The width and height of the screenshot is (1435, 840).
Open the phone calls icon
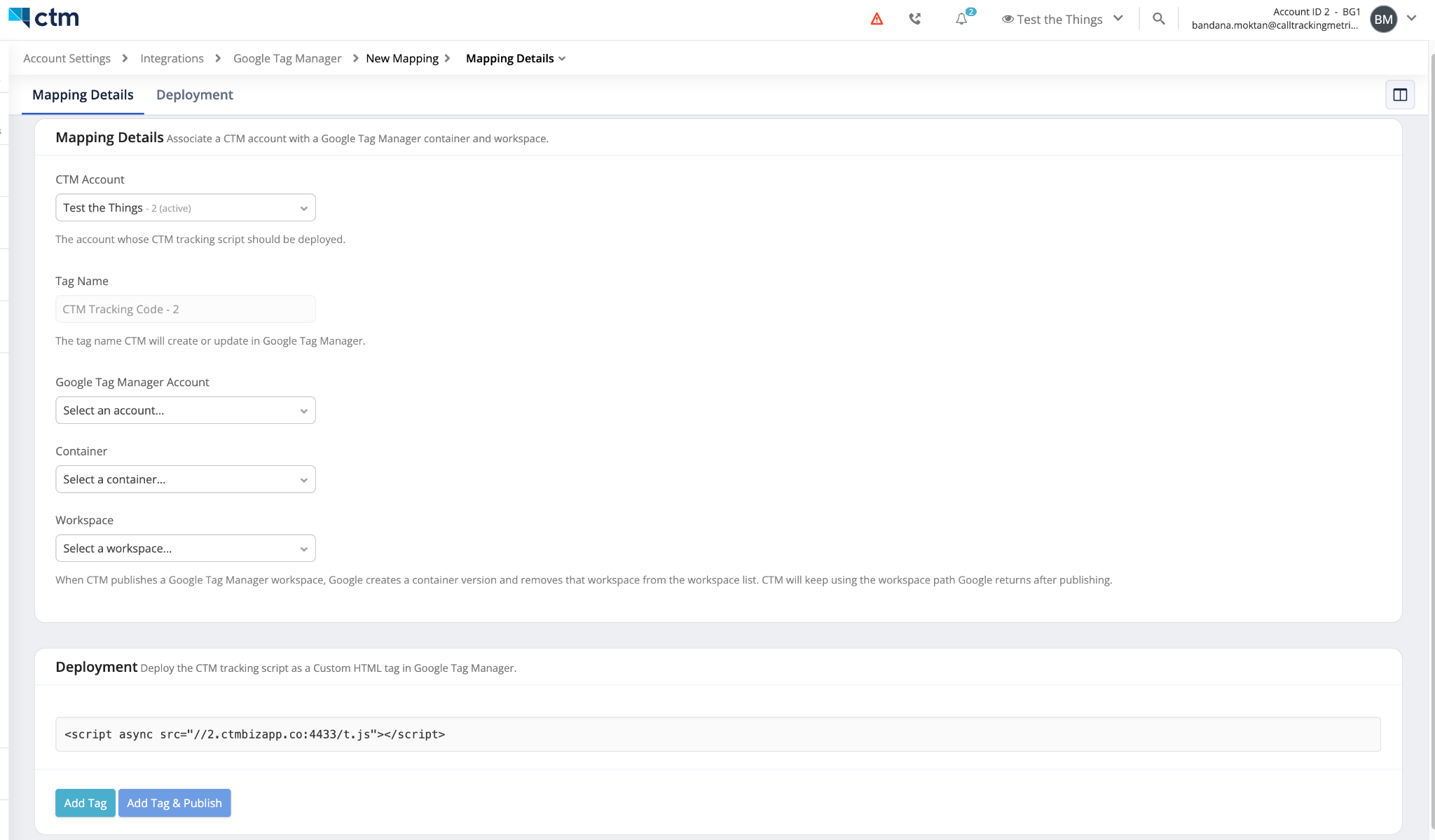click(915, 19)
